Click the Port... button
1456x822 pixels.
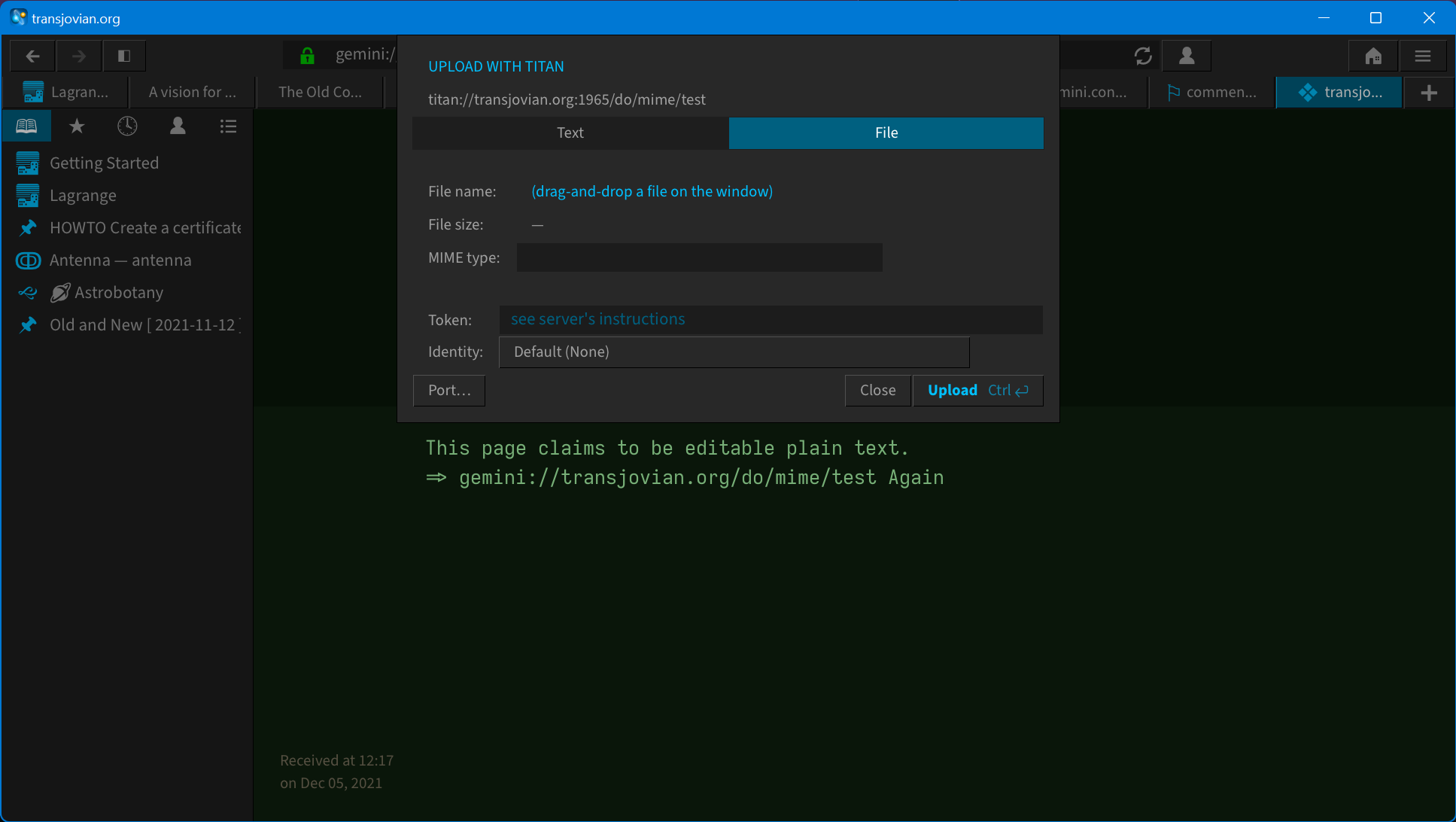[449, 390]
